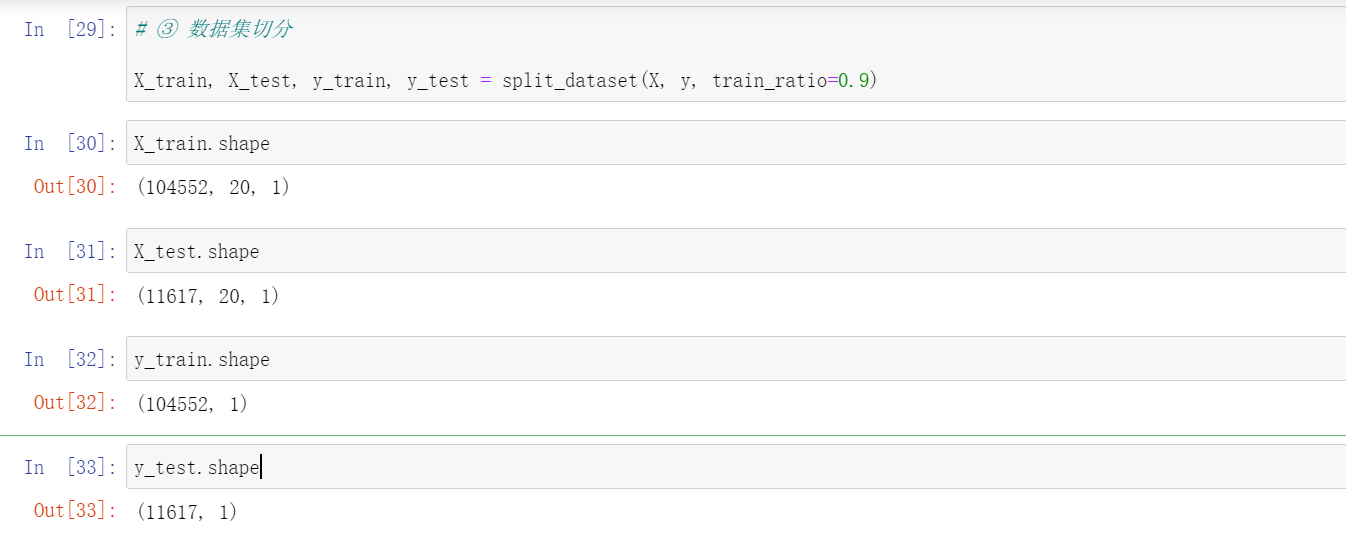This screenshot has width=1346, height=538.
Task: Click the output (104552, 20, 1)
Action: click(212, 187)
